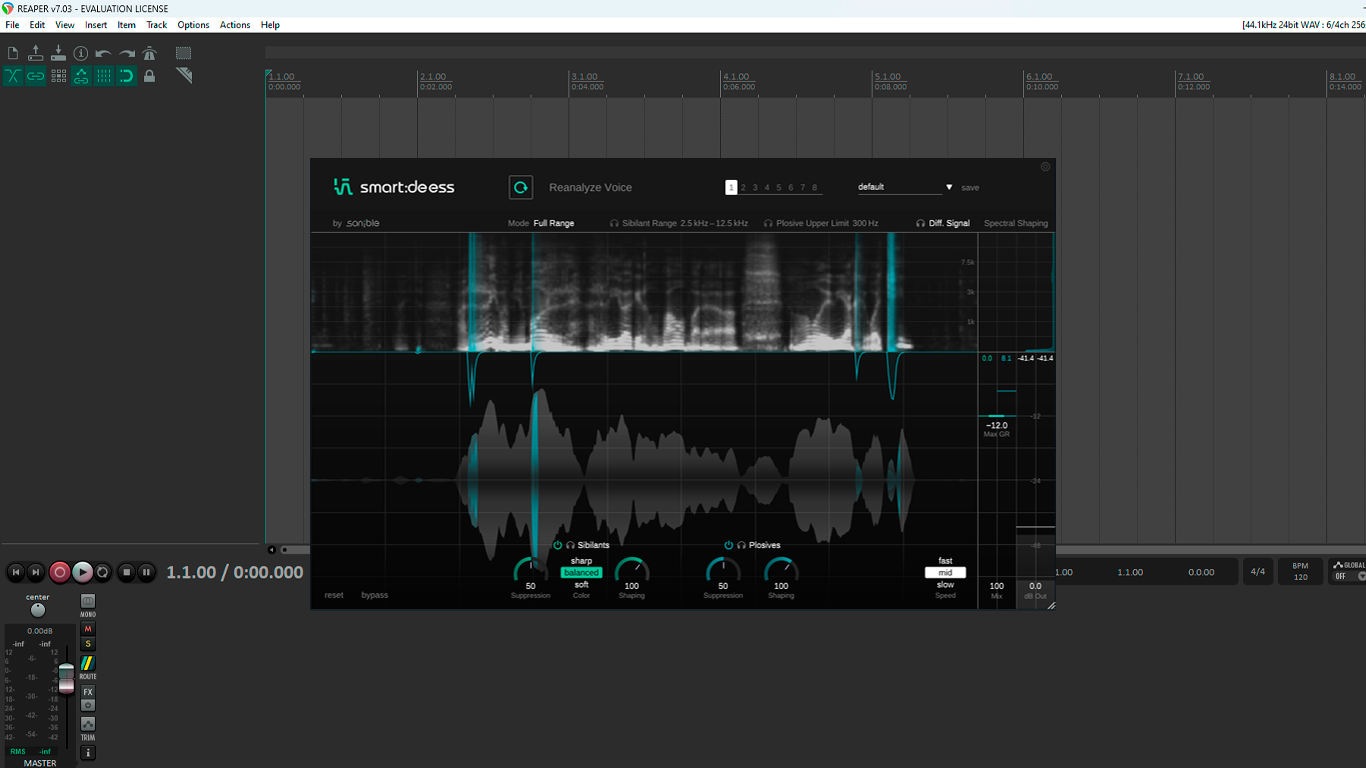Open the View menu
This screenshot has height=768, width=1366.
65,25
